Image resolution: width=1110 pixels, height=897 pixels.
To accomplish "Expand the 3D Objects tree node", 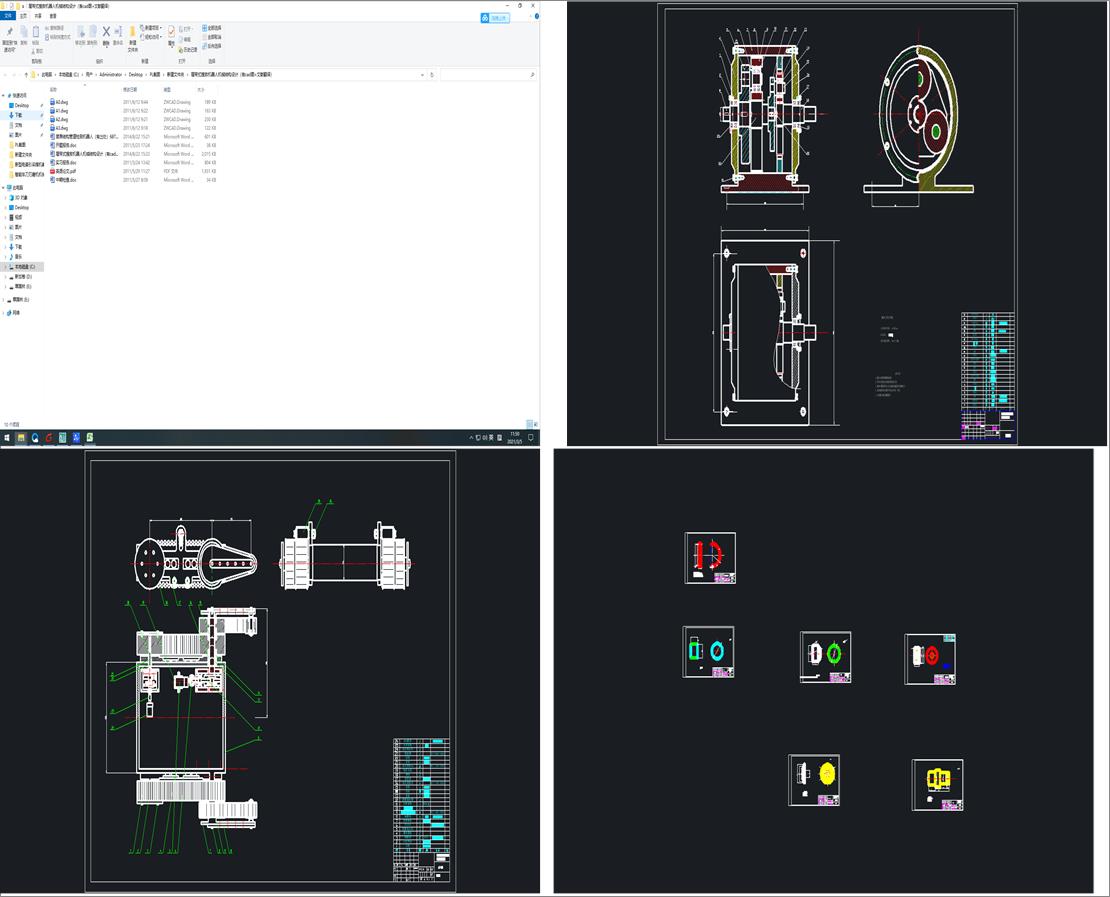I will tap(4, 198).
